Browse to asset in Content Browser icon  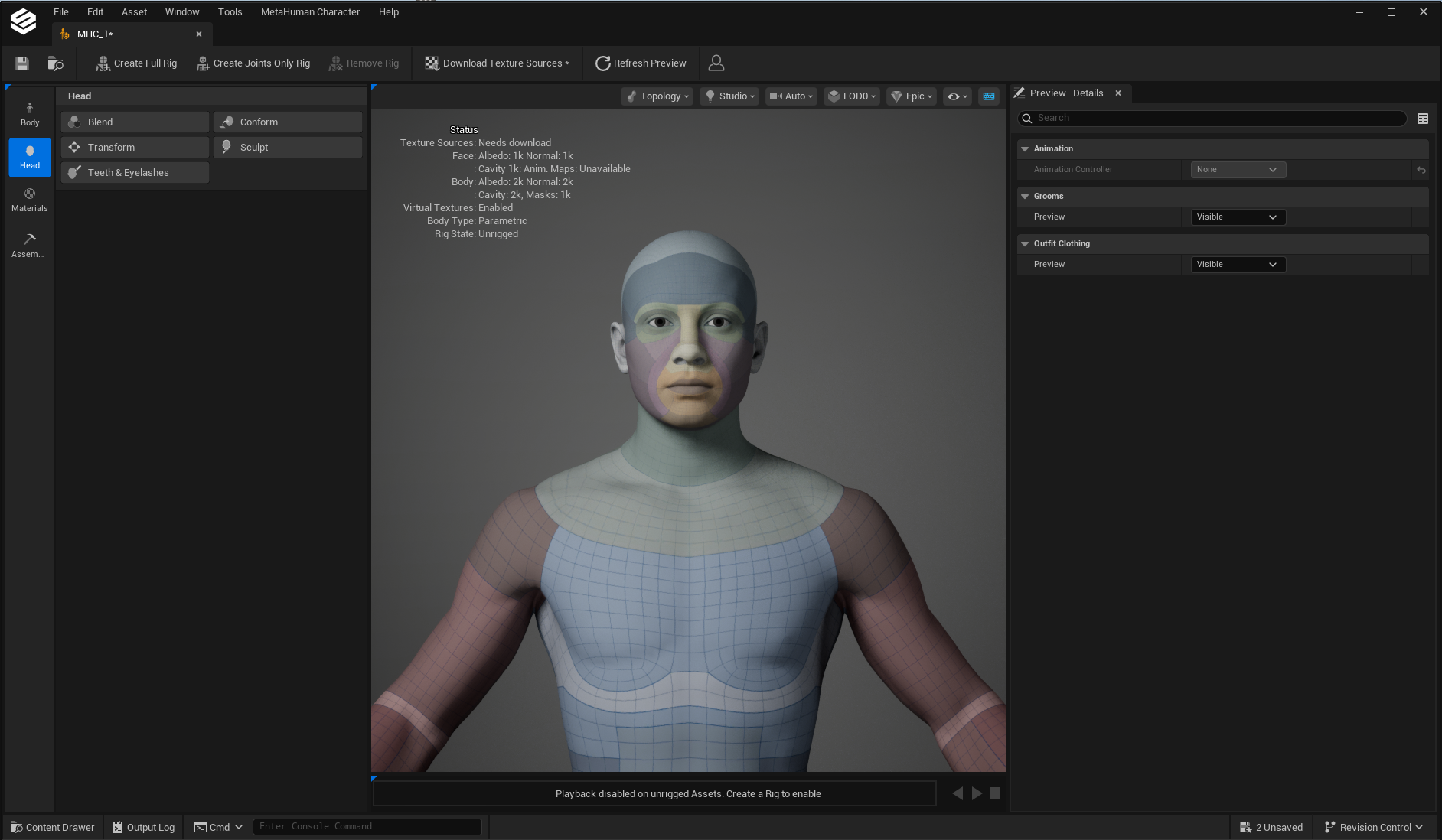(55, 63)
